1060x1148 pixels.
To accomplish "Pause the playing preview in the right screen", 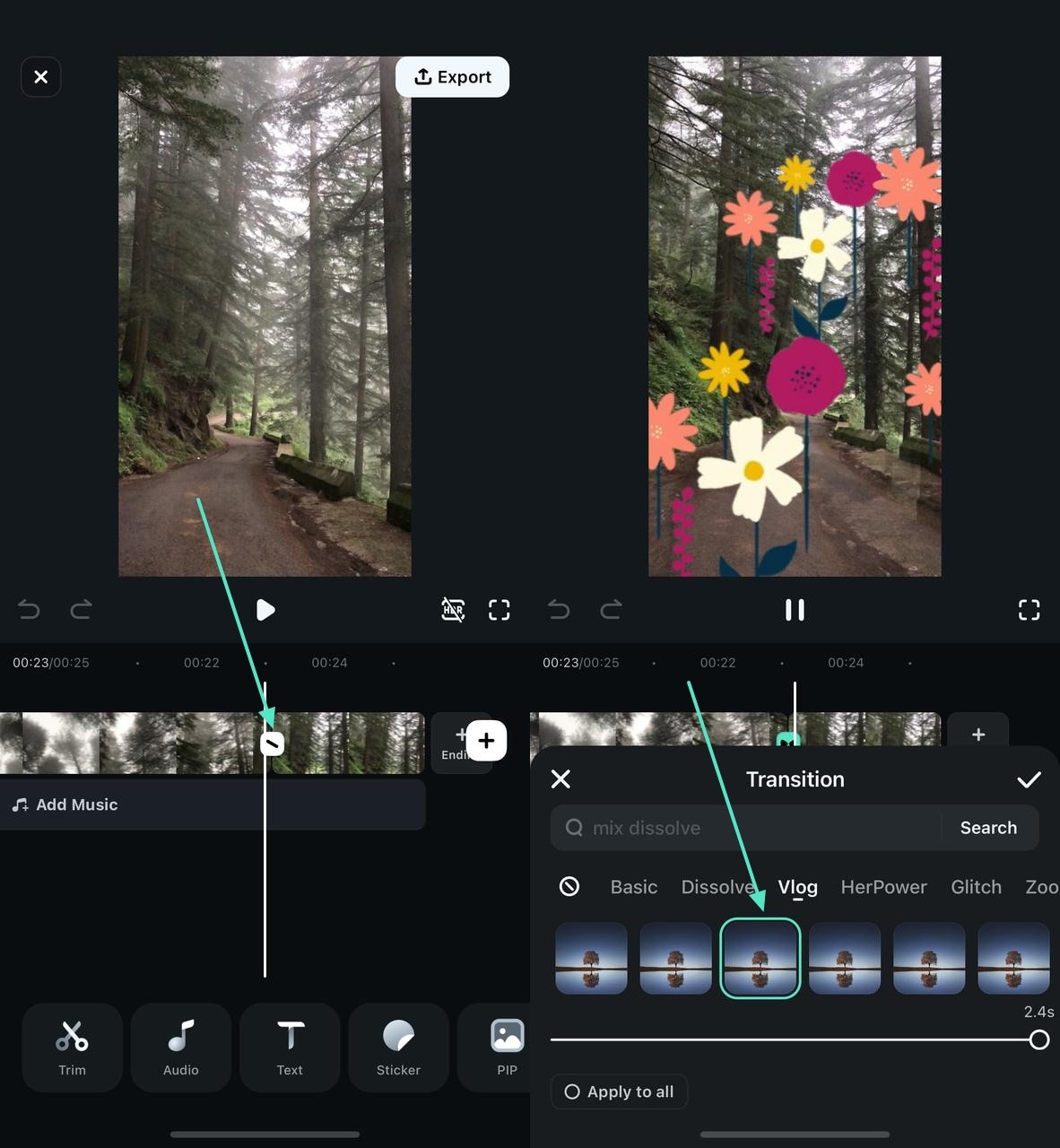I will click(x=795, y=610).
